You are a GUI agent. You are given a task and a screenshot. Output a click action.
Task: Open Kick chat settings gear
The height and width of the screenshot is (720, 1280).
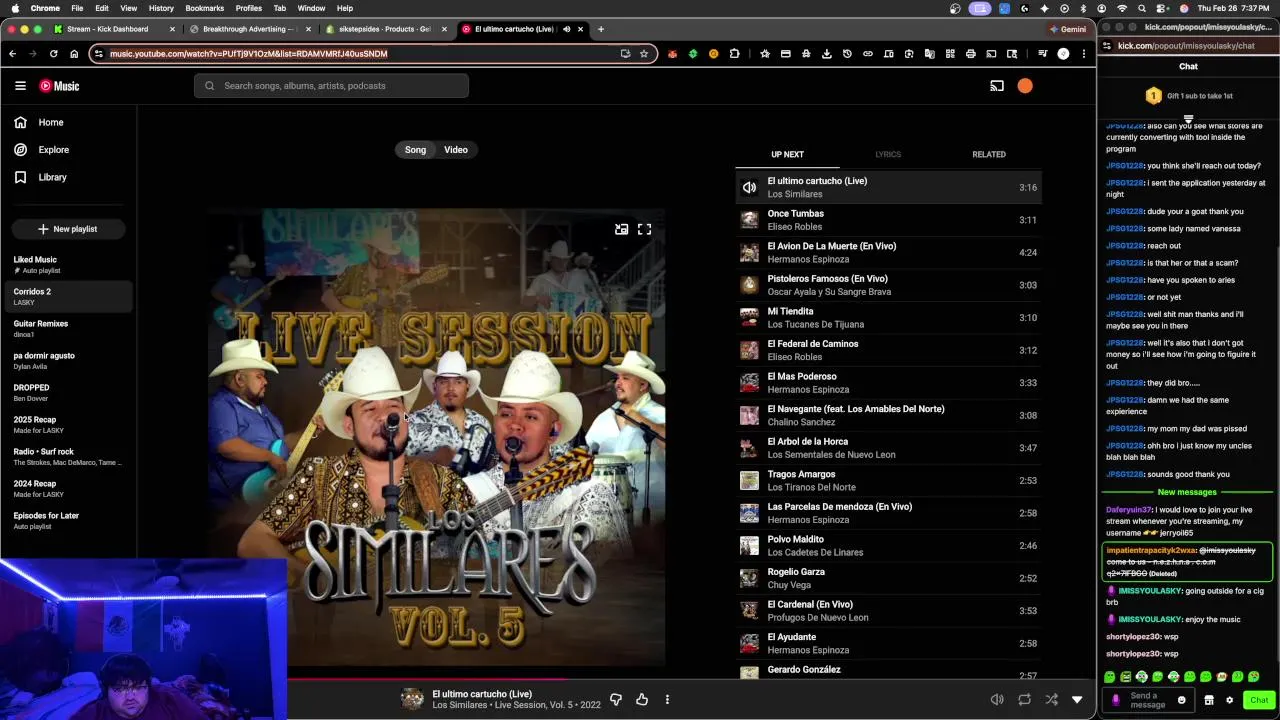[x=1230, y=700]
